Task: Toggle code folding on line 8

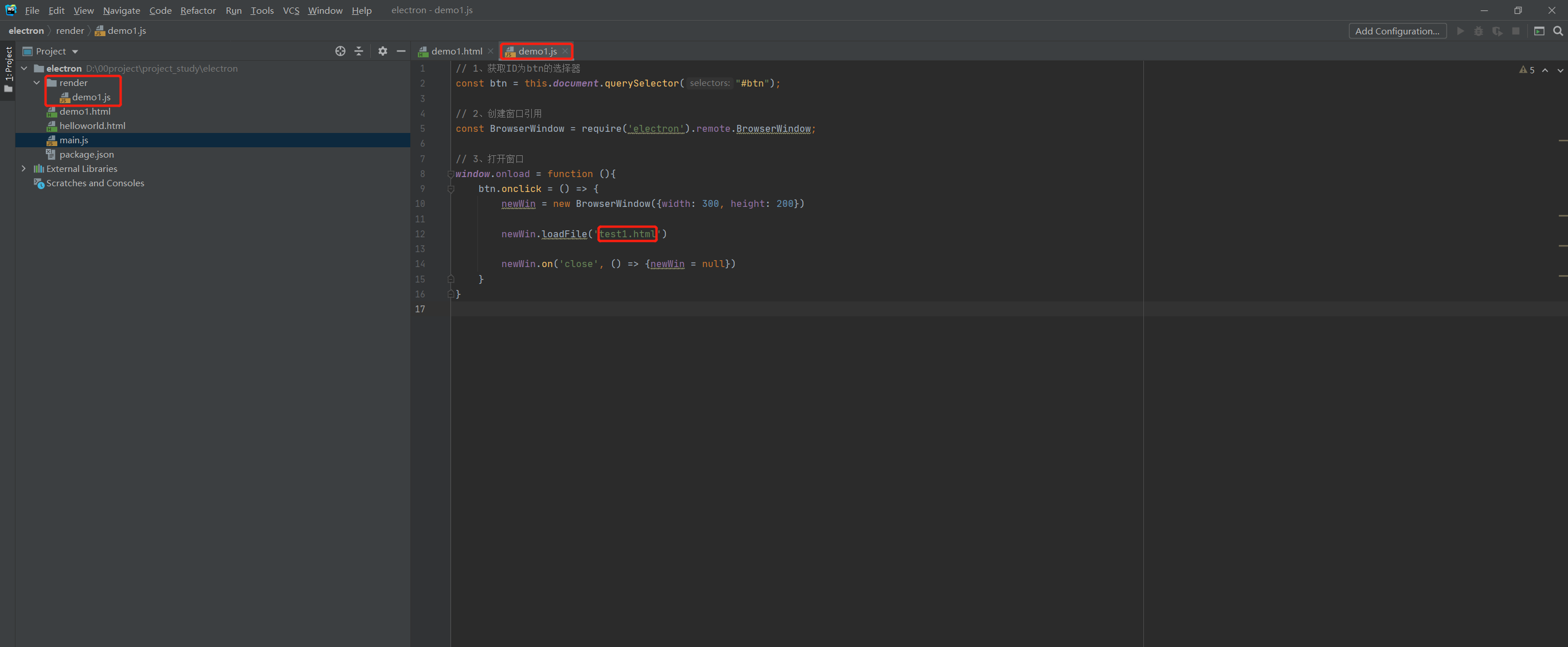Action: (451, 174)
